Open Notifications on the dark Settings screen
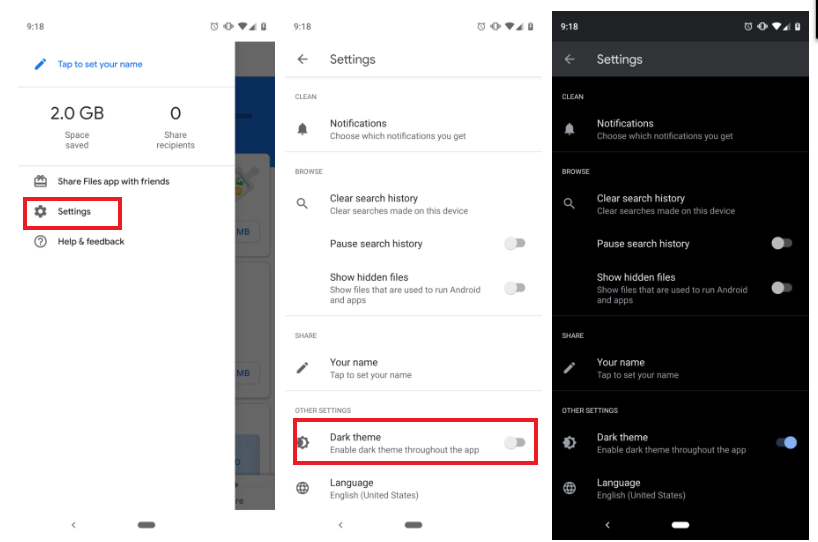The image size is (818, 542). click(x=664, y=129)
